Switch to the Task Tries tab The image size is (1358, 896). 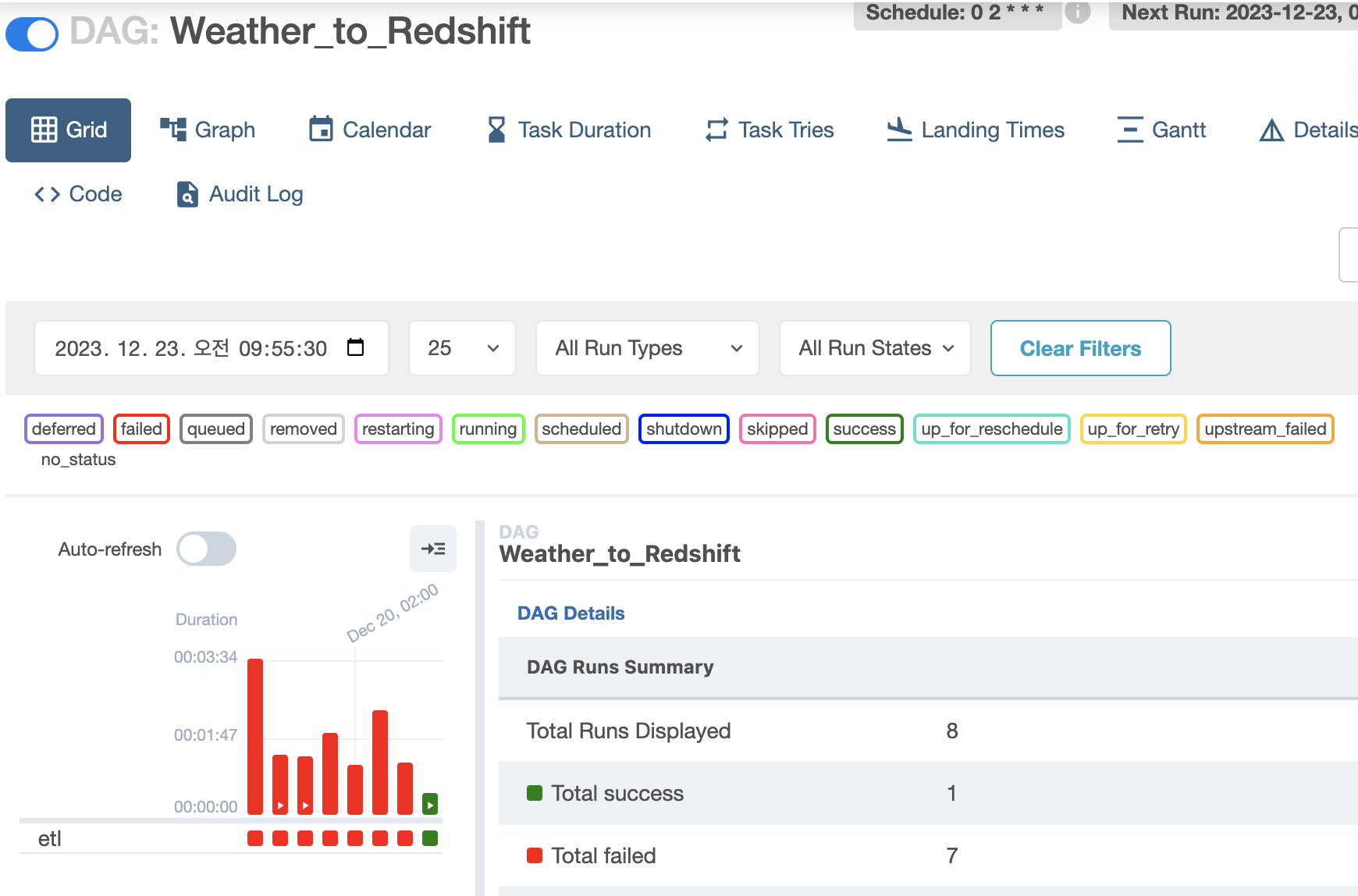point(770,130)
